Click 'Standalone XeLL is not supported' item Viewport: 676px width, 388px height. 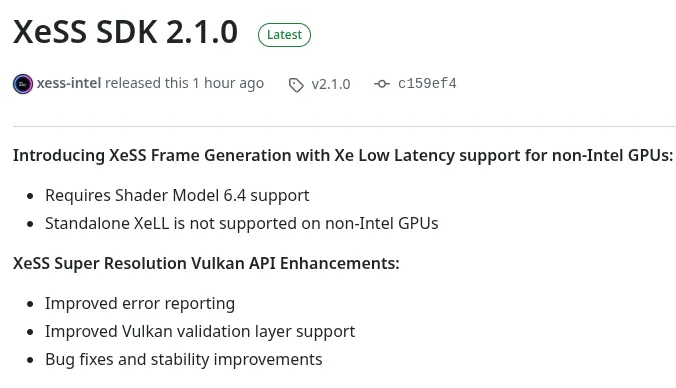[241, 223]
